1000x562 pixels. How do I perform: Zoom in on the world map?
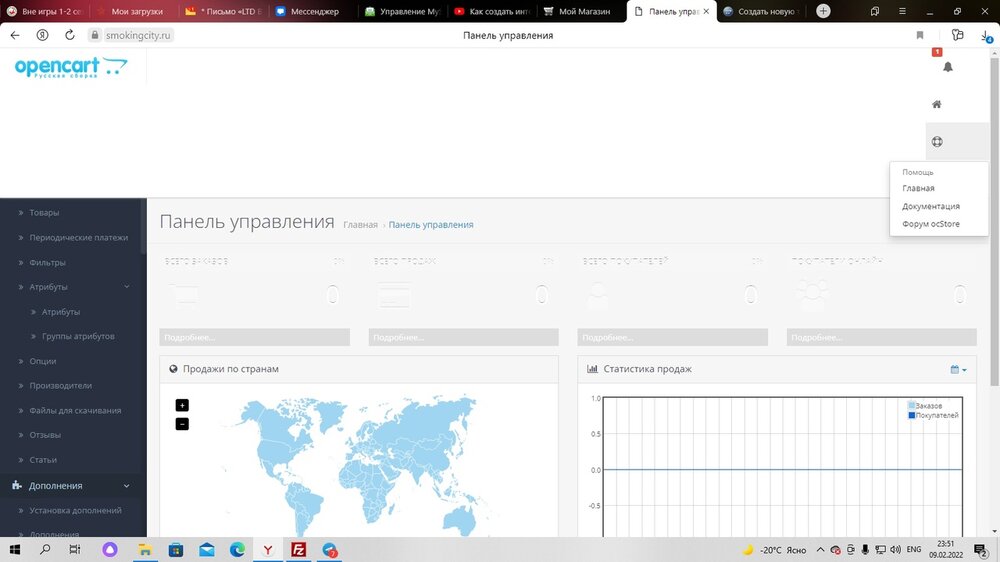coord(182,405)
